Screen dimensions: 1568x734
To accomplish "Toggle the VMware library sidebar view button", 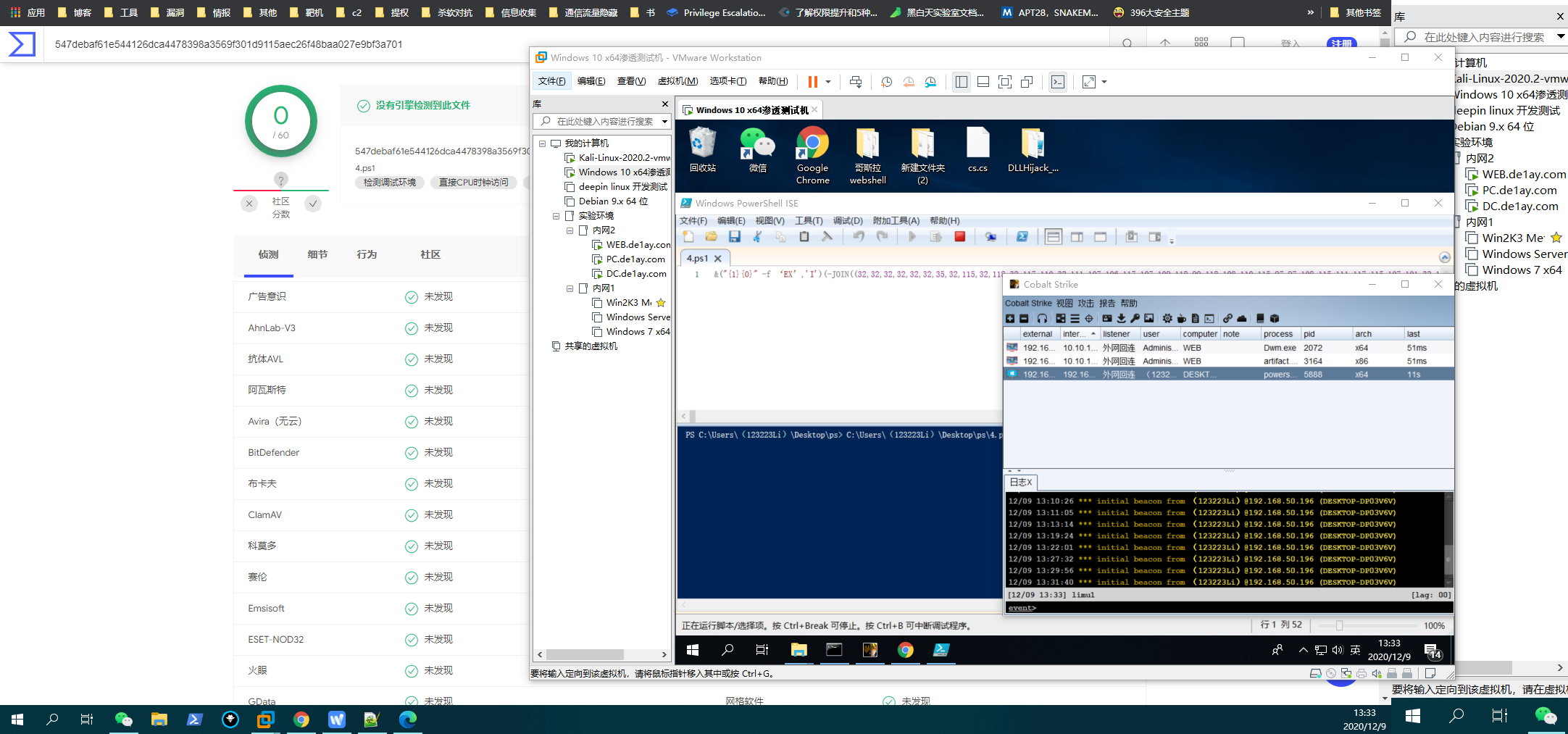I will coord(962,82).
